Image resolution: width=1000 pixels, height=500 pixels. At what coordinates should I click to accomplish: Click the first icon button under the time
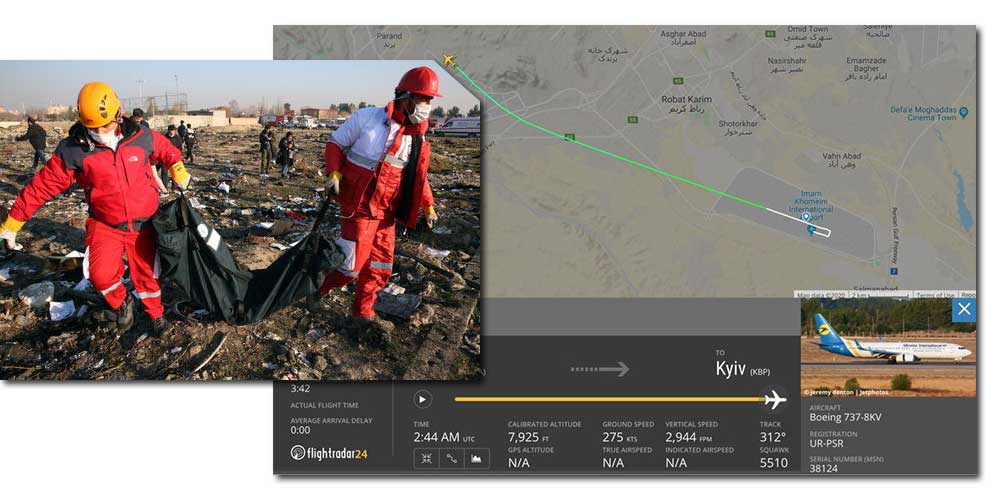pyautogui.click(x=427, y=459)
